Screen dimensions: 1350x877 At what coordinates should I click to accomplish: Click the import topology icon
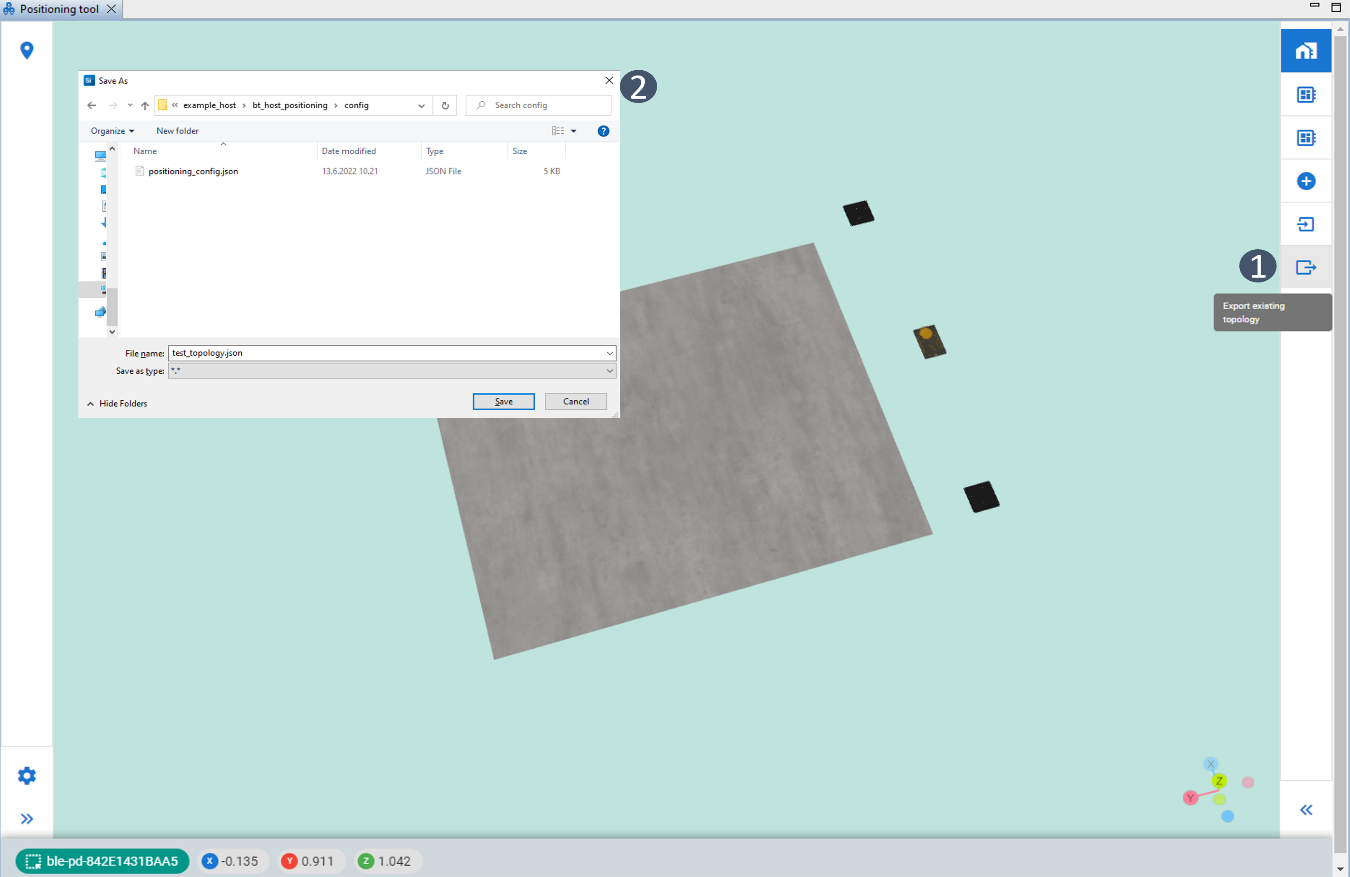[x=1305, y=224]
